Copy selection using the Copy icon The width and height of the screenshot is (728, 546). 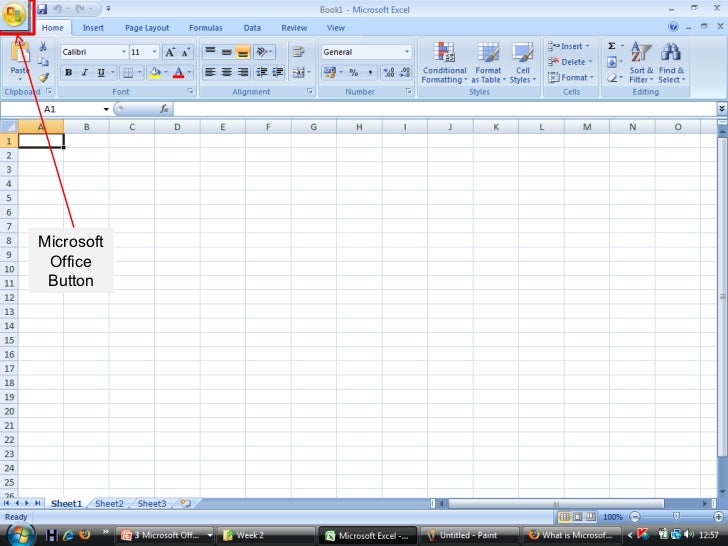click(x=43, y=62)
